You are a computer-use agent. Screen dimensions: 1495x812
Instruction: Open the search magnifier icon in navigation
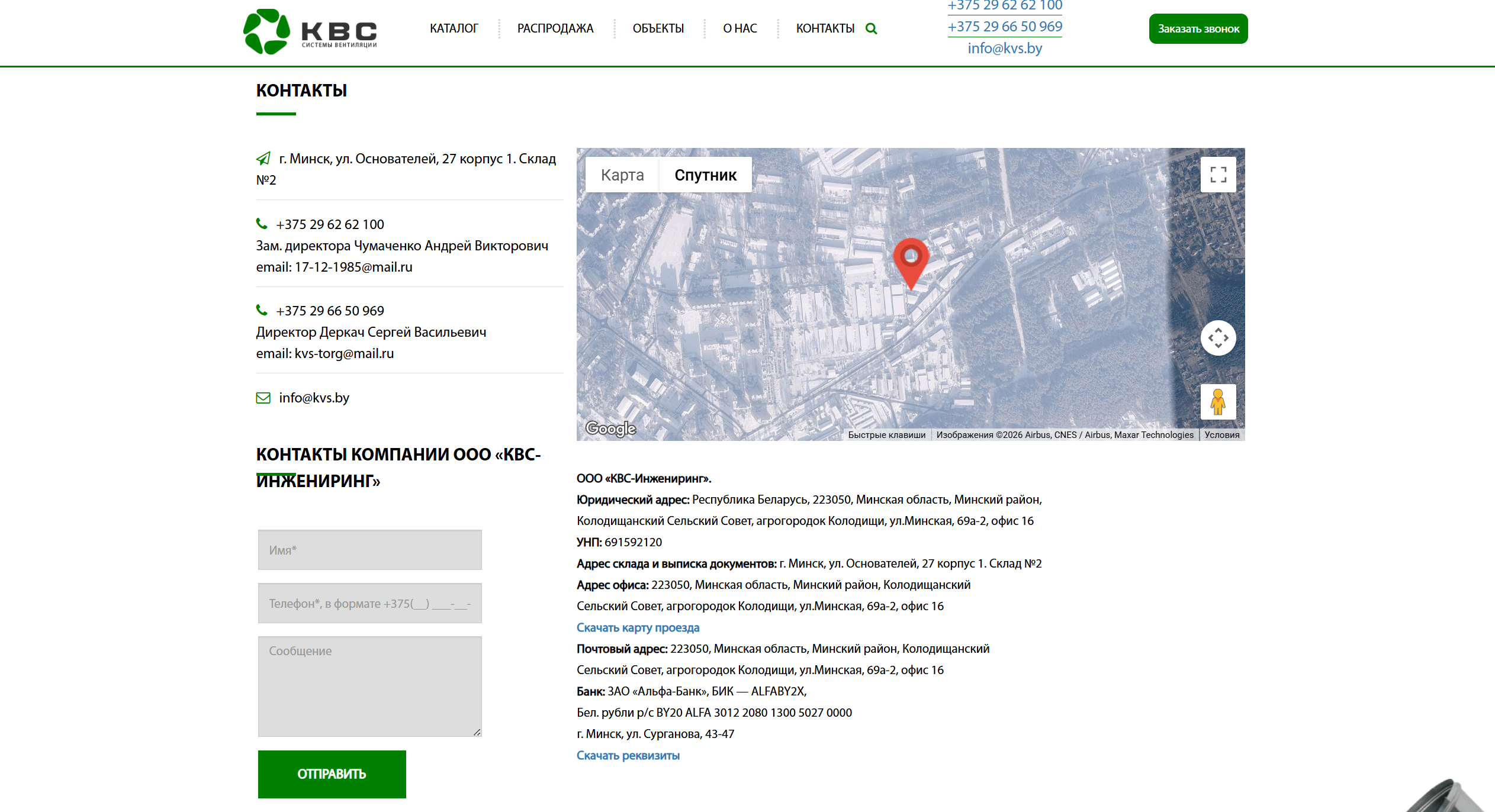point(871,28)
